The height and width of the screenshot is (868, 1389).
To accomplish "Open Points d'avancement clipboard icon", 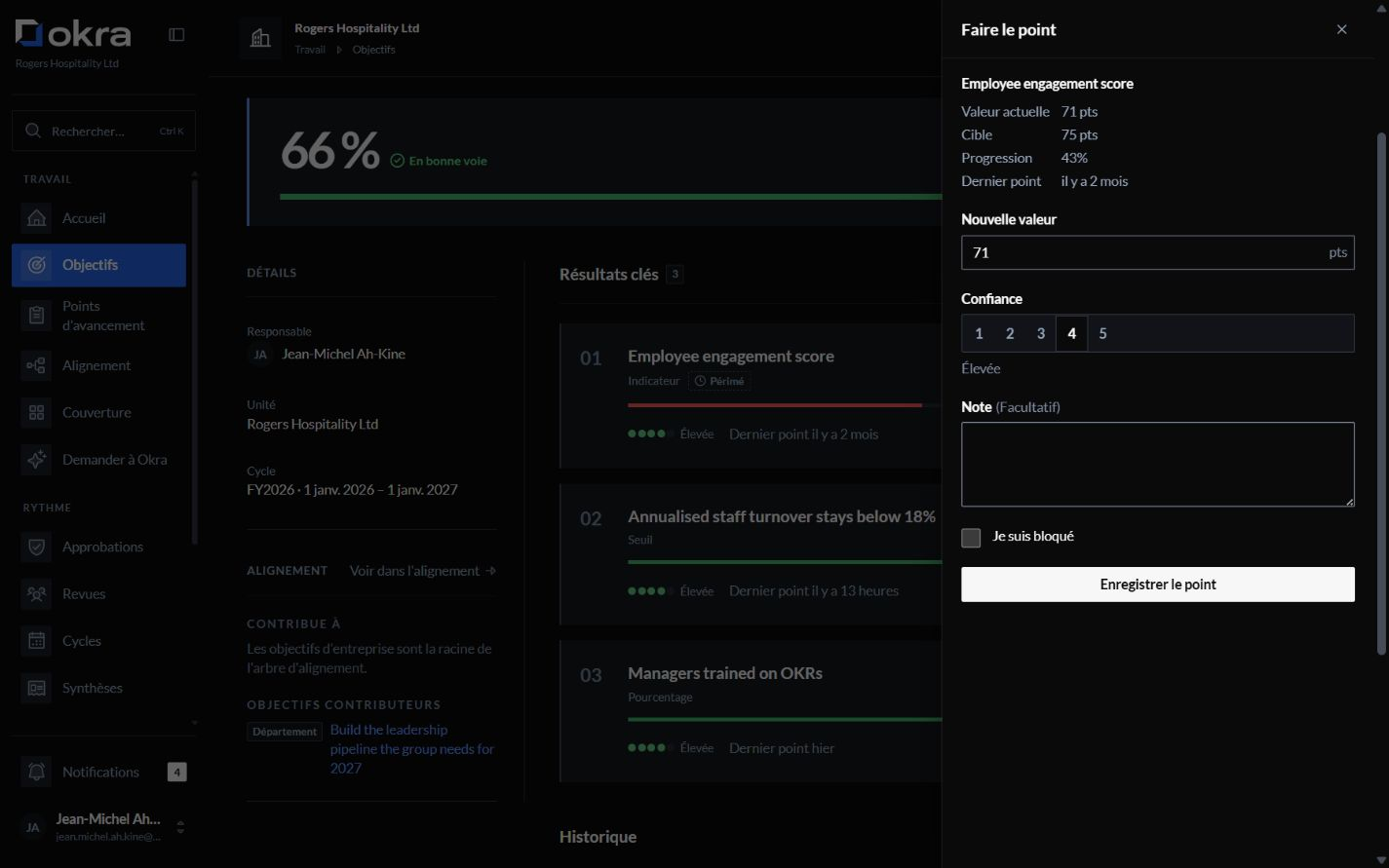I will 36,316.
